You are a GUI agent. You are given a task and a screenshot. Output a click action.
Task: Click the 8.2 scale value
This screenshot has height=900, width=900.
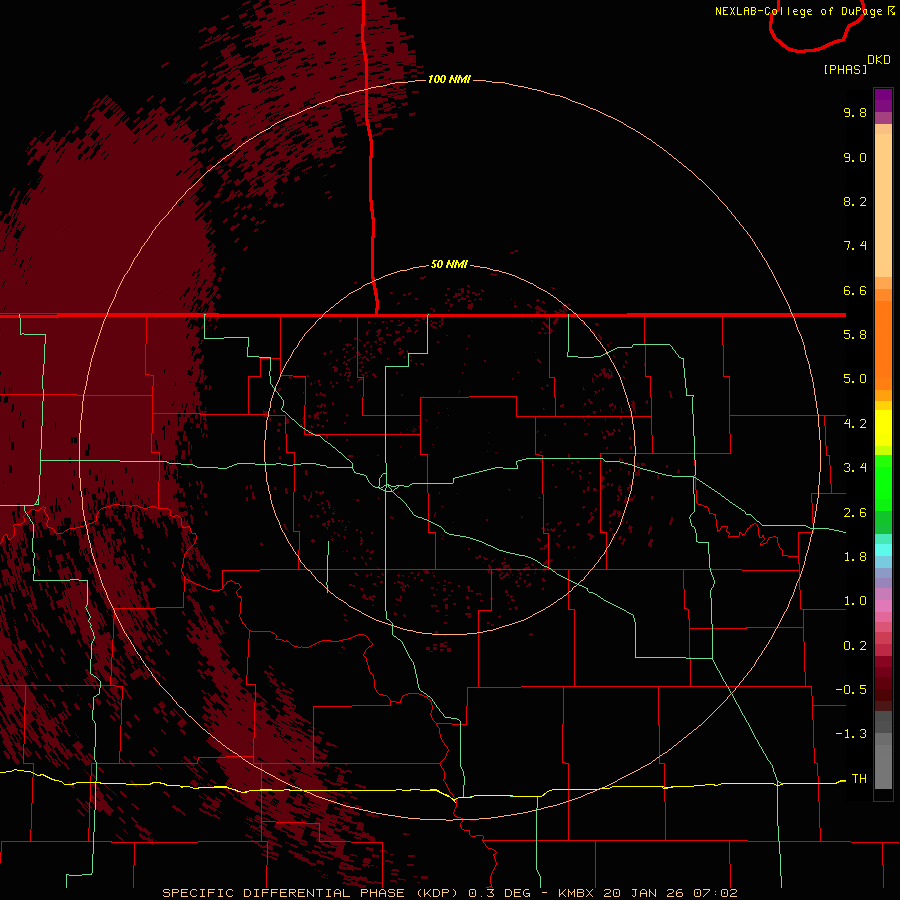(855, 201)
